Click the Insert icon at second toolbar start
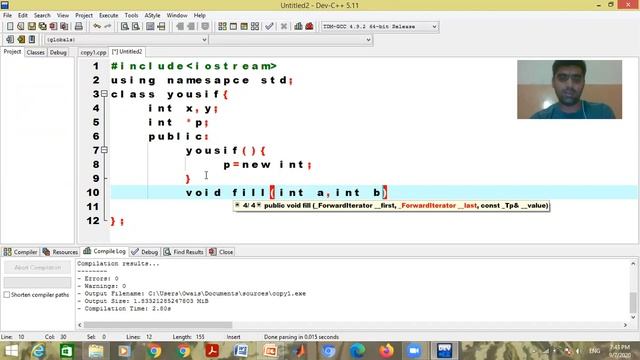This screenshot has width=640, height=360. click(x=10, y=40)
